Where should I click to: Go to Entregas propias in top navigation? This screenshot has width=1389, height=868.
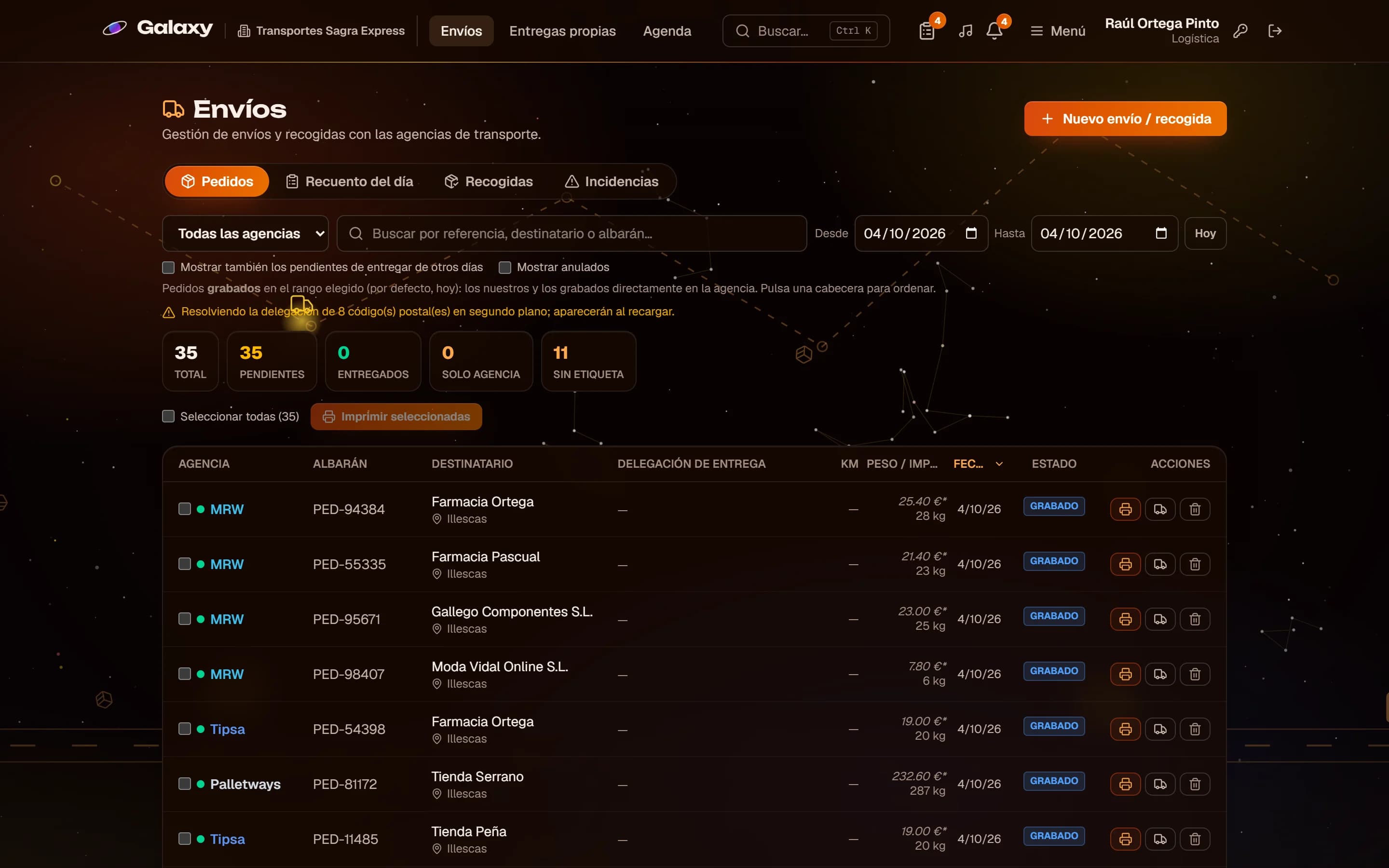coord(562,31)
